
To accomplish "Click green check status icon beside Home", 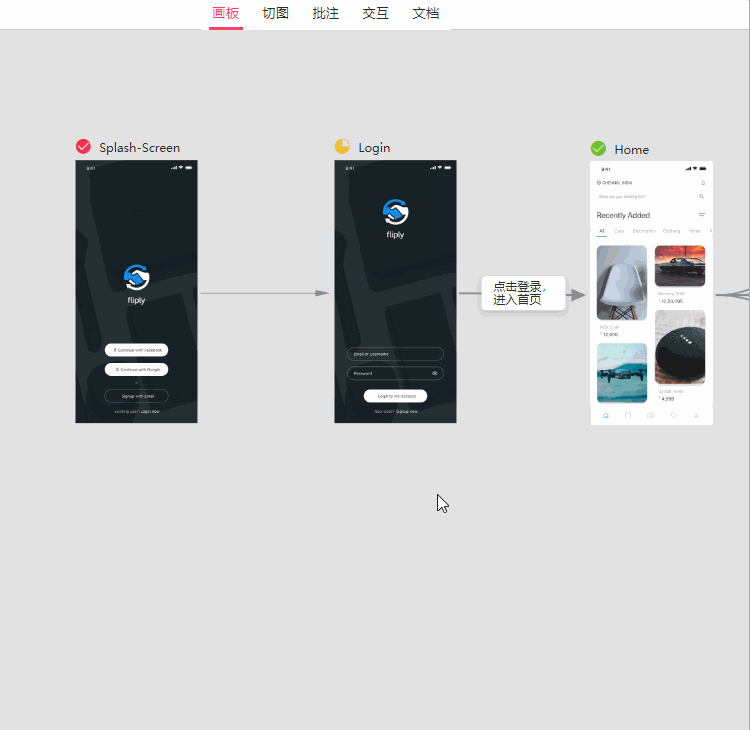I will pos(598,148).
